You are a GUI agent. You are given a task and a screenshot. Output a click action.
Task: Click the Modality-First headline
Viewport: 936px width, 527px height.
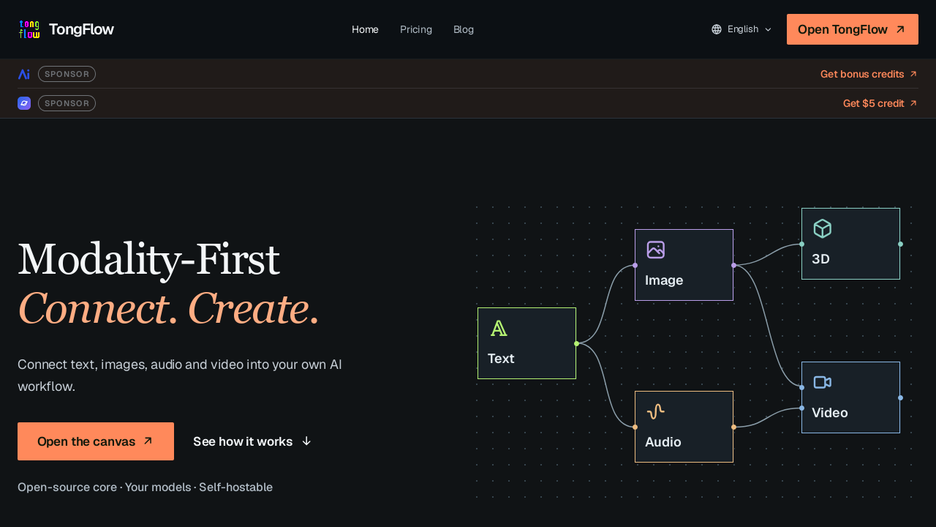click(x=149, y=260)
